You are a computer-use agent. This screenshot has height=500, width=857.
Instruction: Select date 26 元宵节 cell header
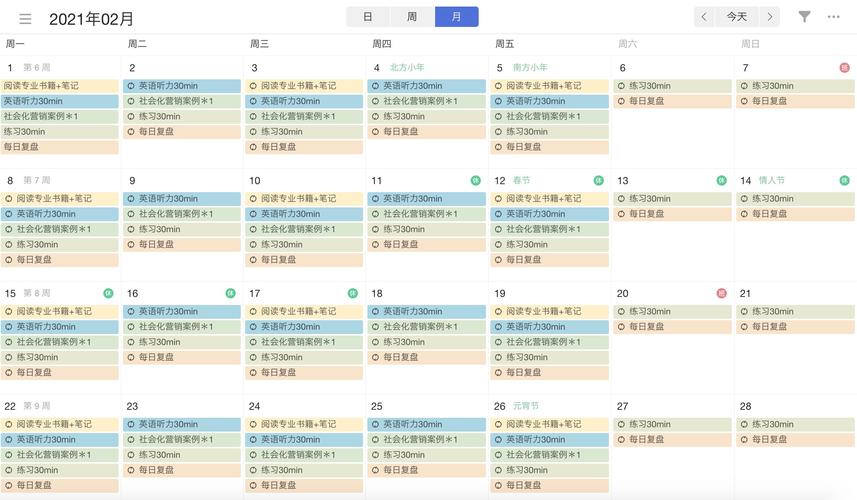516,406
